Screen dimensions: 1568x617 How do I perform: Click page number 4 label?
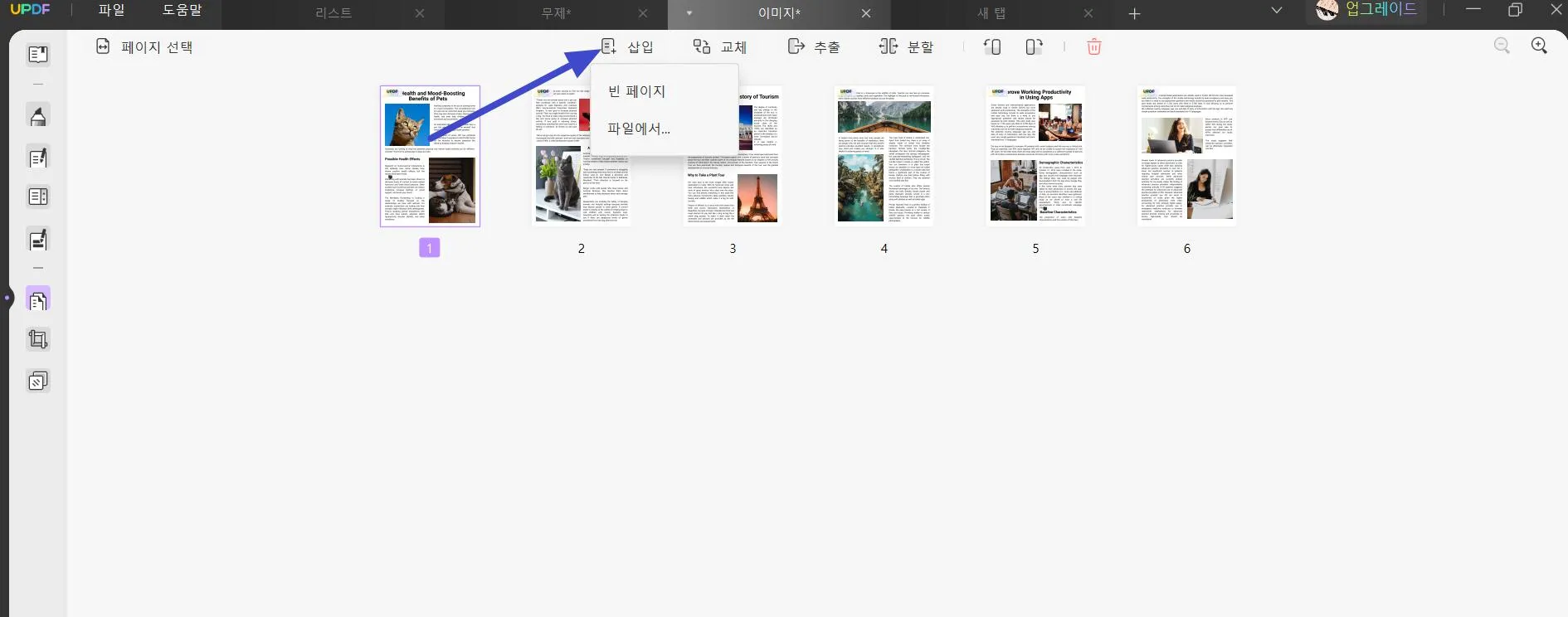(x=884, y=249)
